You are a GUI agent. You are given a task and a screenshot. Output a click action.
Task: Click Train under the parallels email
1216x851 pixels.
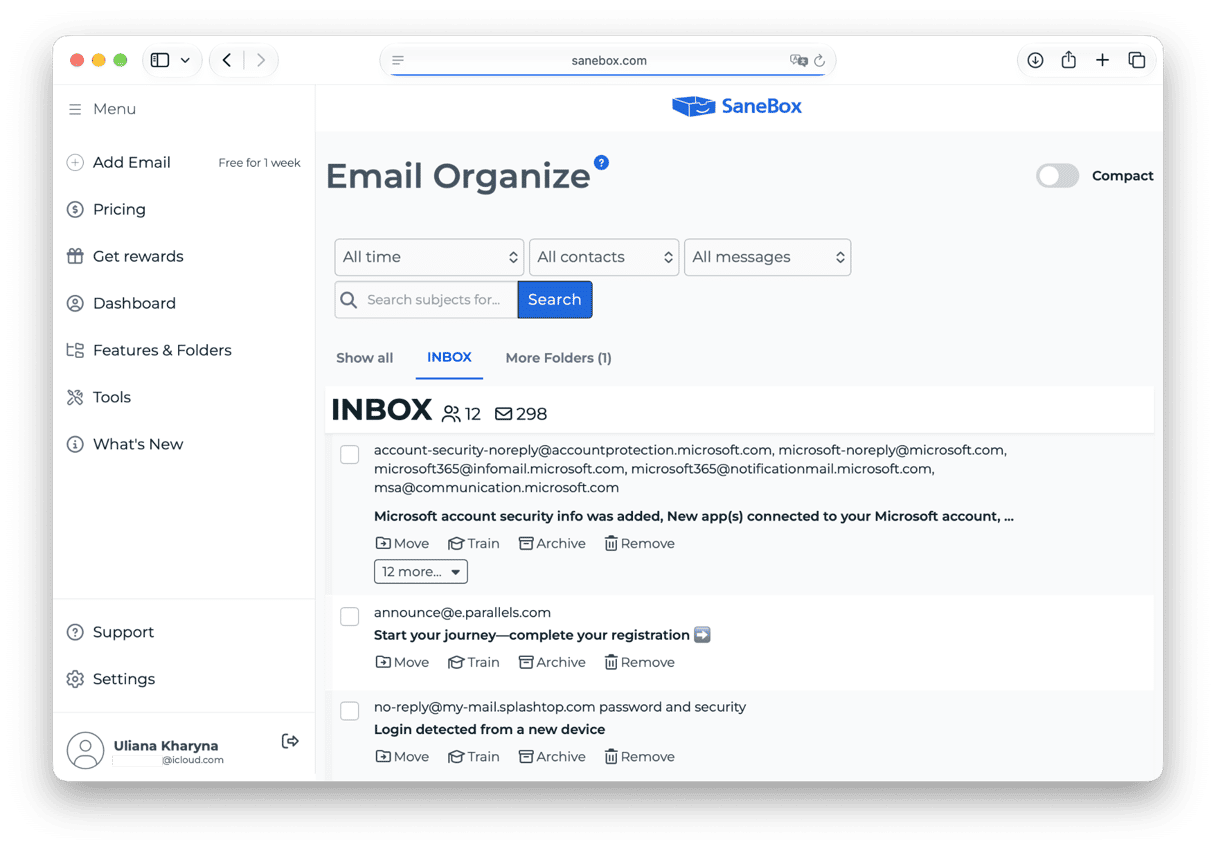point(474,663)
